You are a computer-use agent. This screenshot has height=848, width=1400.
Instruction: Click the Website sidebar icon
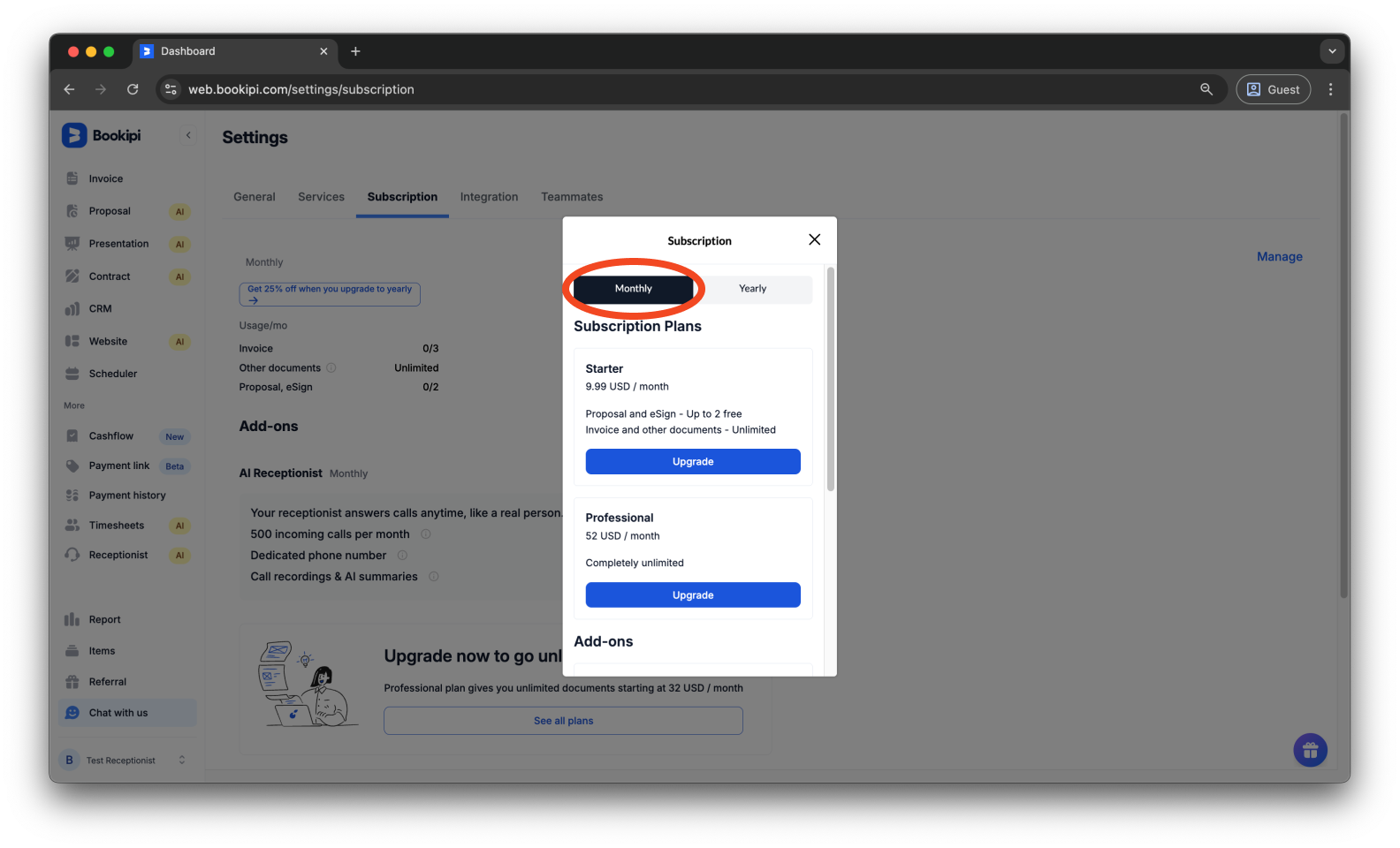72,341
